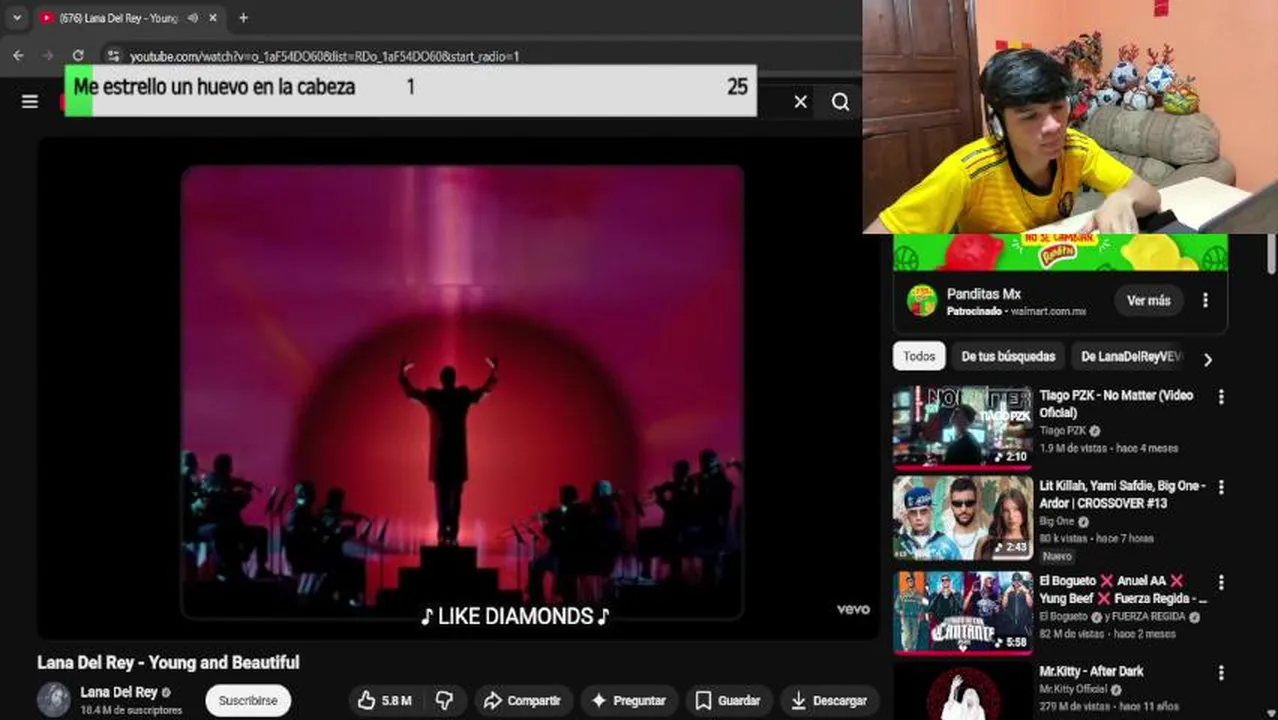Click the video player area

point(458,388)
